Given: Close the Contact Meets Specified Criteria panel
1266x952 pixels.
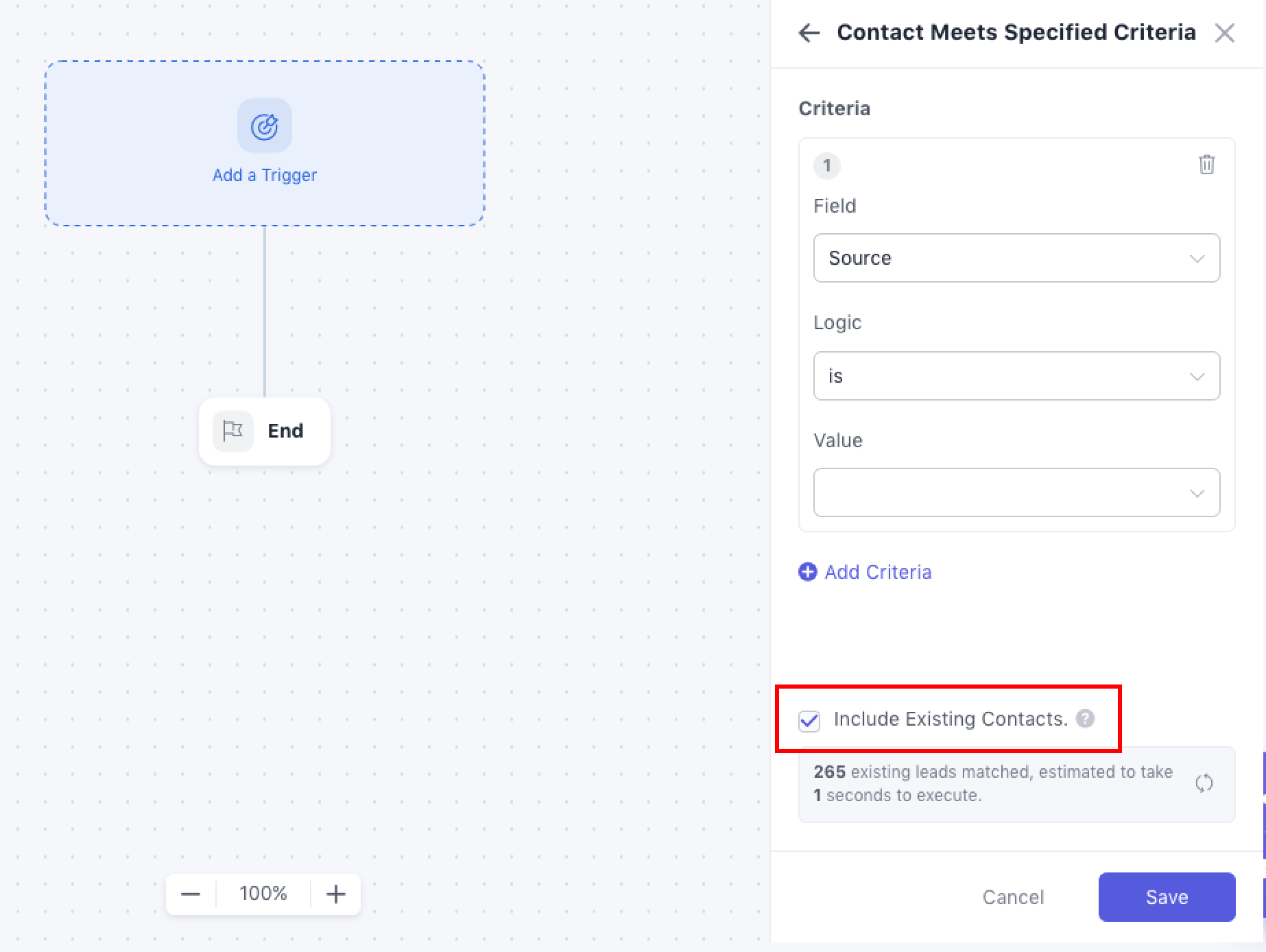Looking at the screenshot, I should point(1224,33).
